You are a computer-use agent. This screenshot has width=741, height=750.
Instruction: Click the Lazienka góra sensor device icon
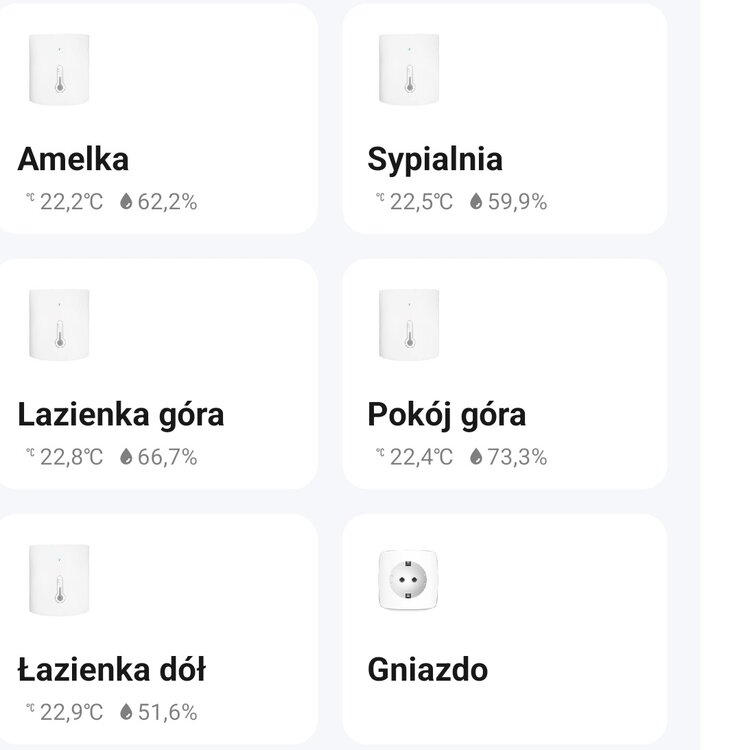[x=59, y=325]
